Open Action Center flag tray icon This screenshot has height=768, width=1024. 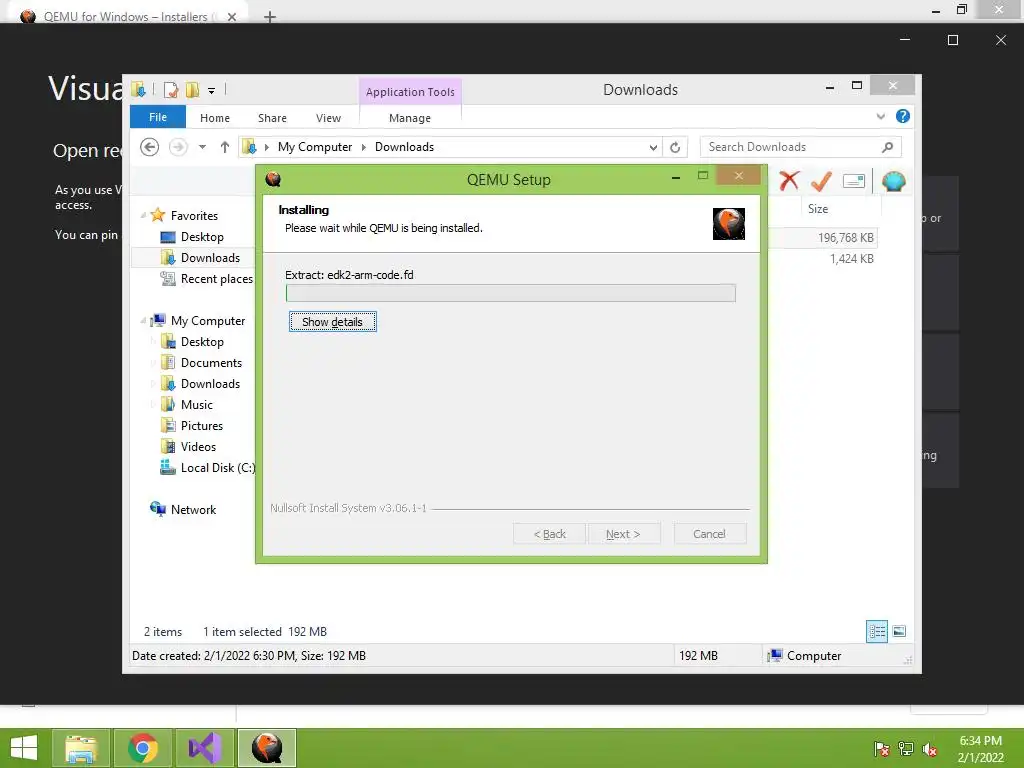tap(881, 749)
